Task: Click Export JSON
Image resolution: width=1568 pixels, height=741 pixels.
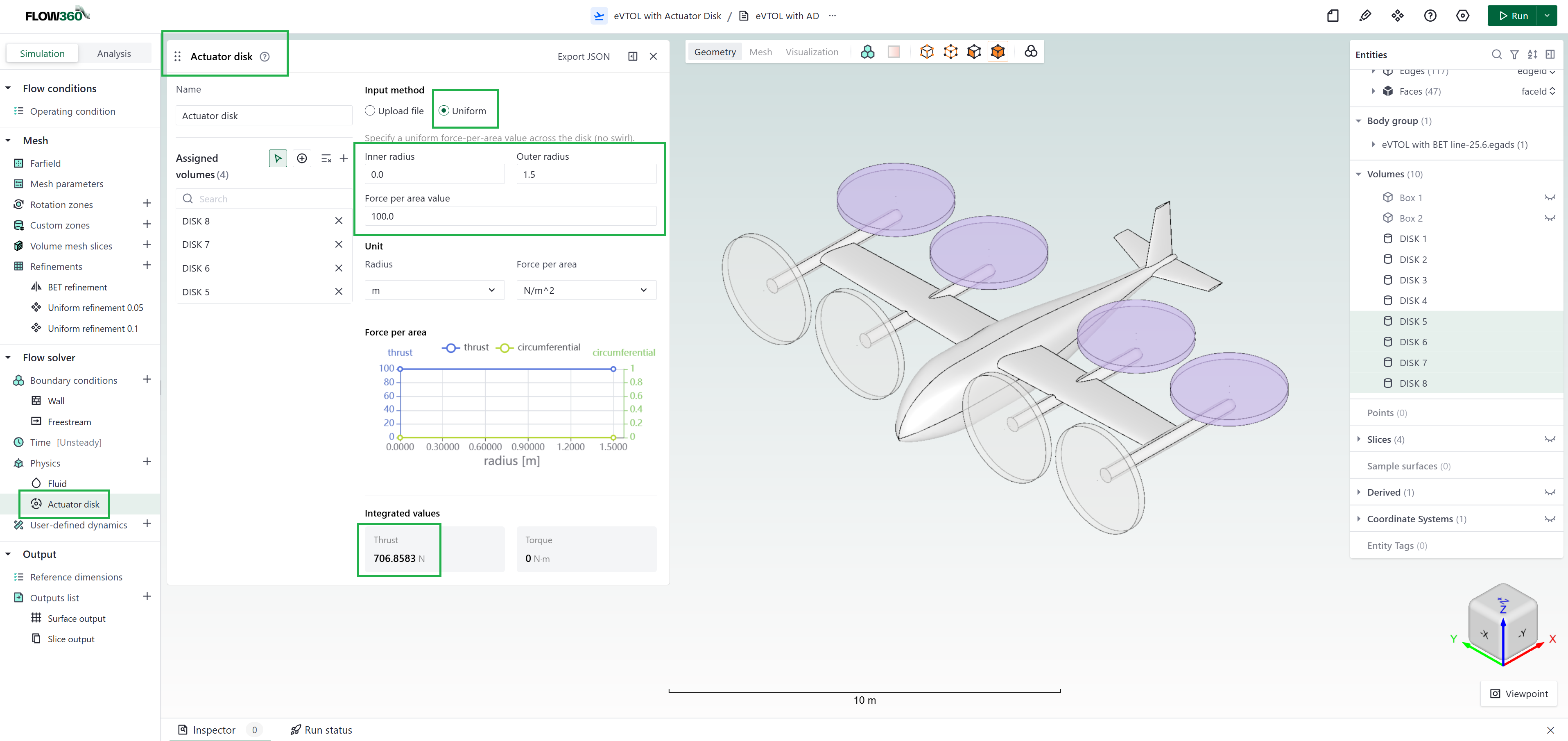Action: click(x=583, y=57)
